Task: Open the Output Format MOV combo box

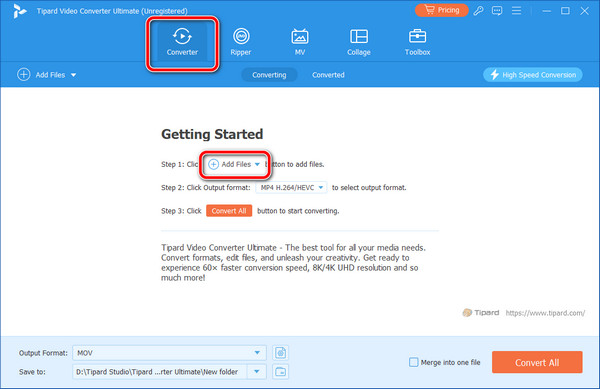Action: pyautogui.click(x=169, y=353)
